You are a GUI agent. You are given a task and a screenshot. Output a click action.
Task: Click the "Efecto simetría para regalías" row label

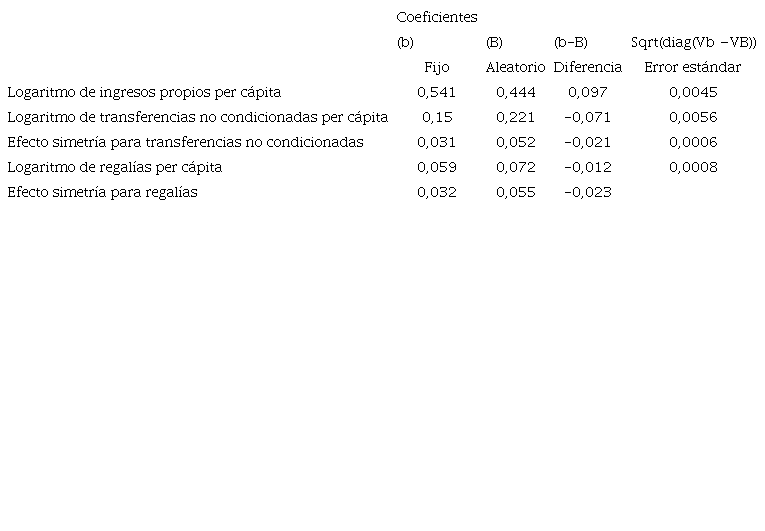coord(102,192)
